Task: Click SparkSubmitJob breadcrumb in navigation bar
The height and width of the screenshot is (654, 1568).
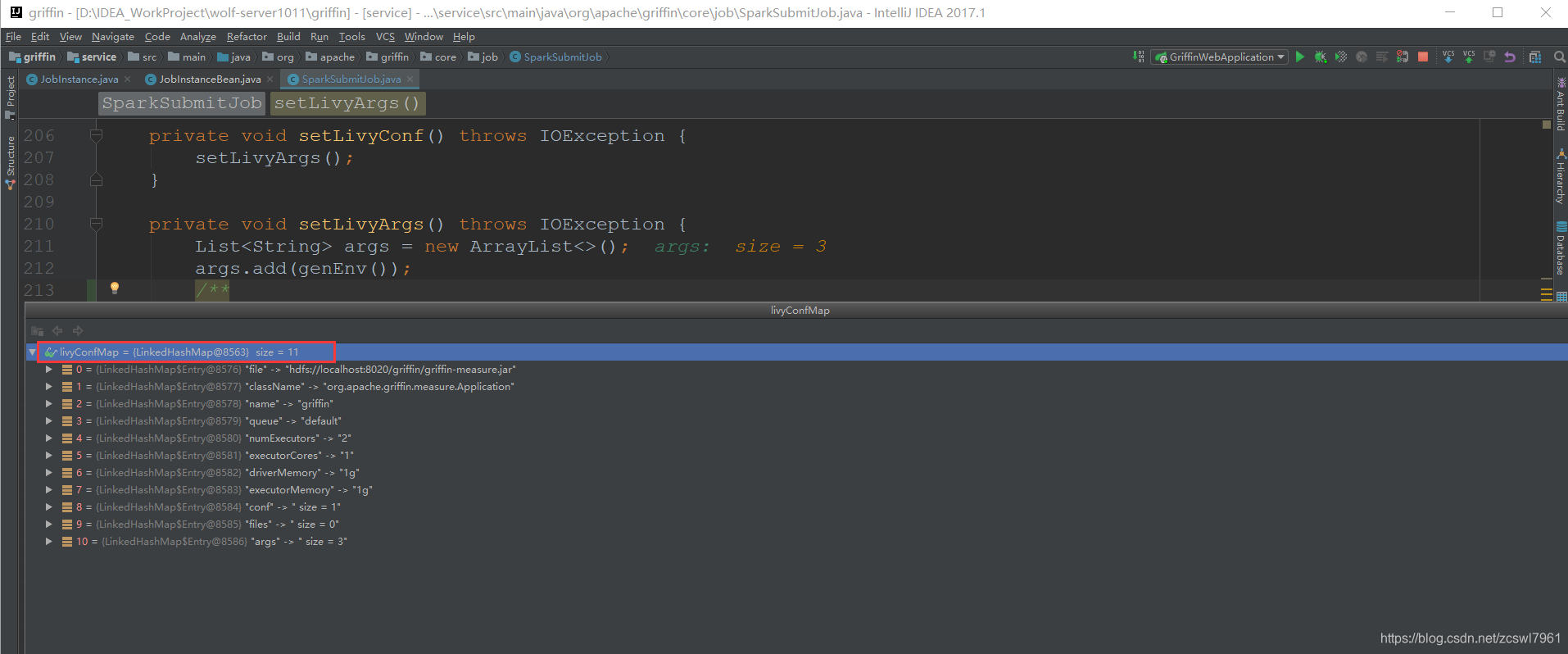Action: coord(555,57)
